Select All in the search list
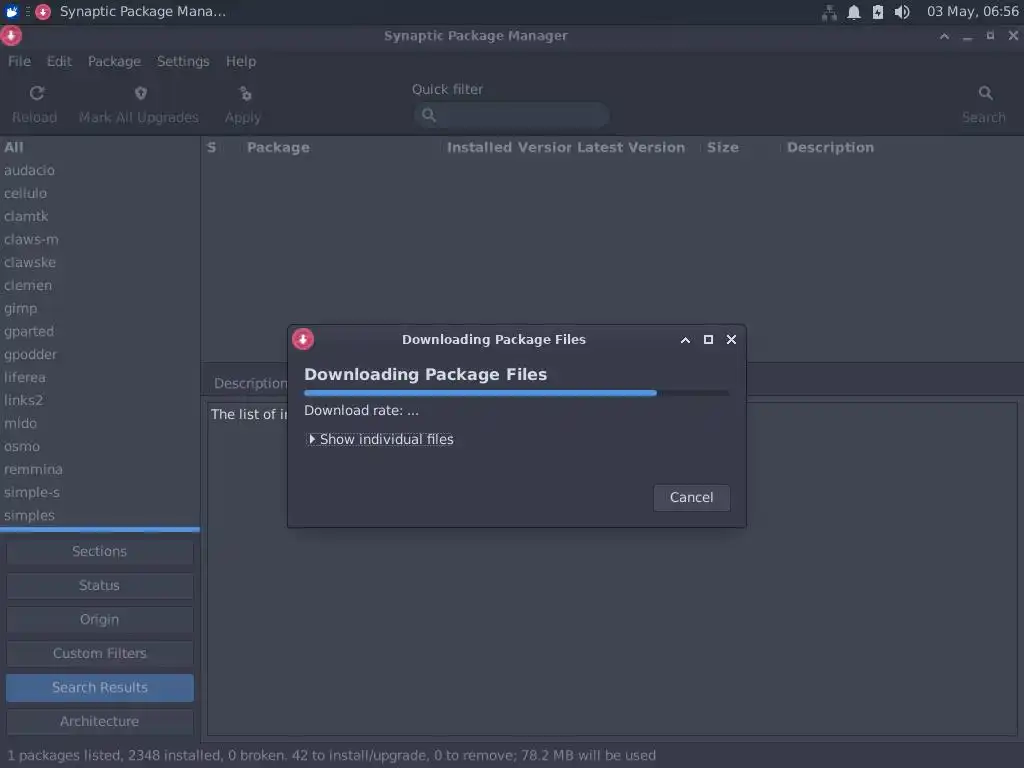Image resolution: width=1024 pixels, height=768 pixels. [14, 148]
